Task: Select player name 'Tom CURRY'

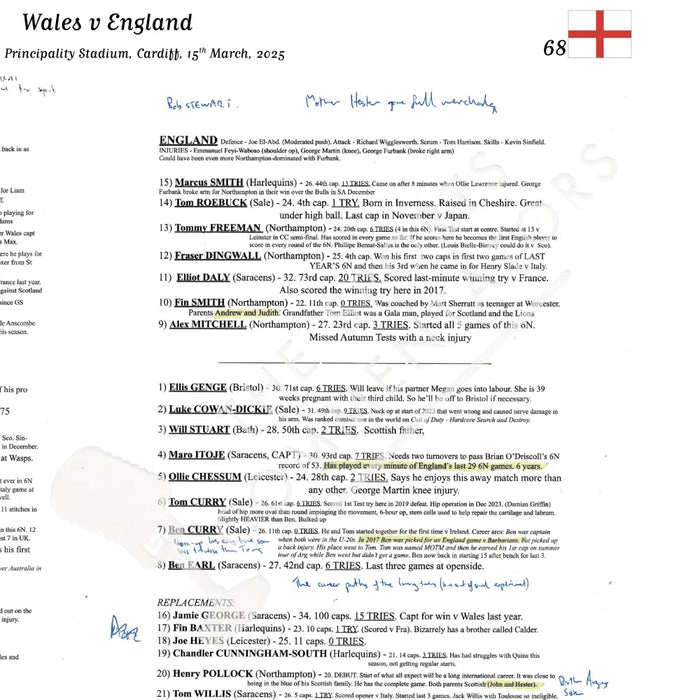Action: point(197,502)
